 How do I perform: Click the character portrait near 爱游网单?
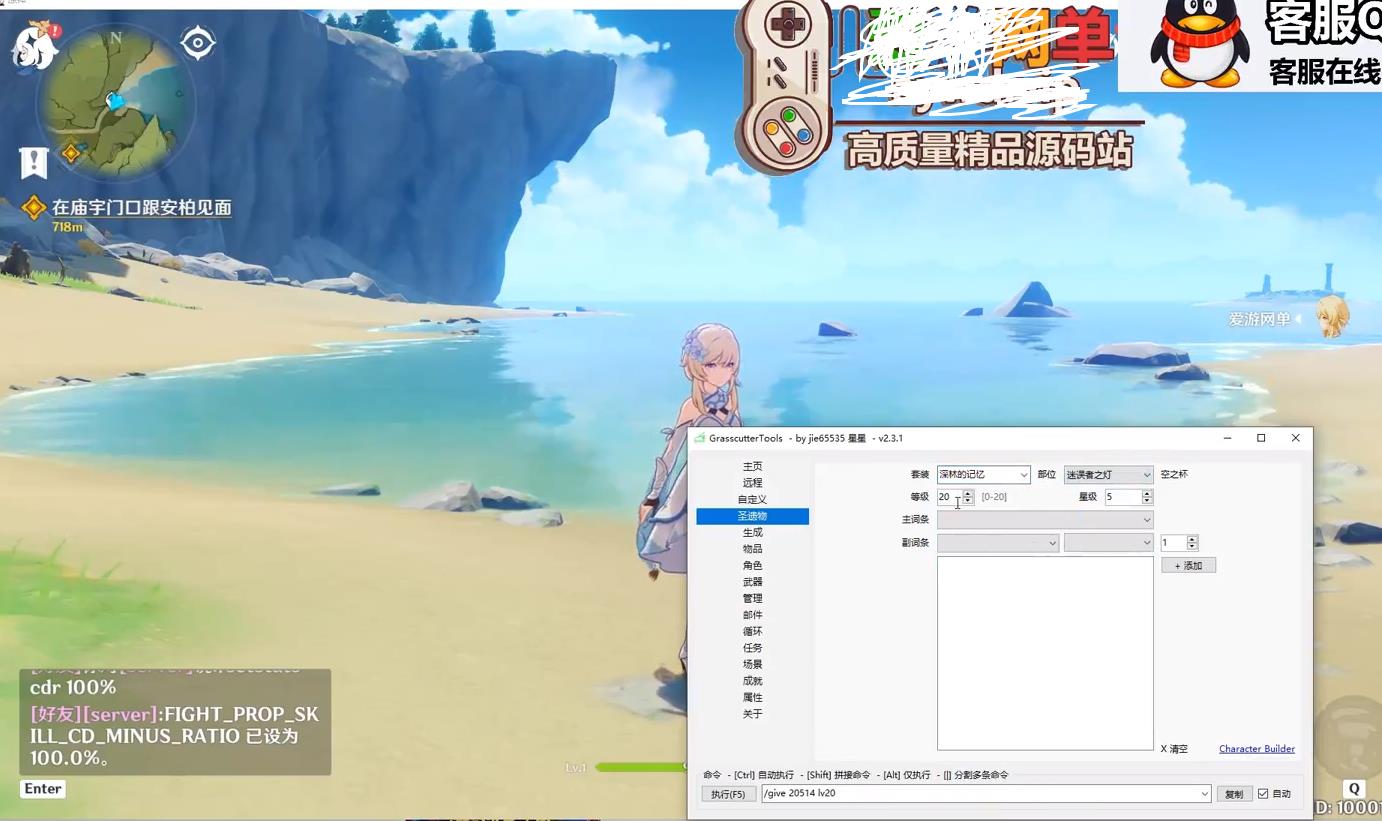pos(1331,316)
